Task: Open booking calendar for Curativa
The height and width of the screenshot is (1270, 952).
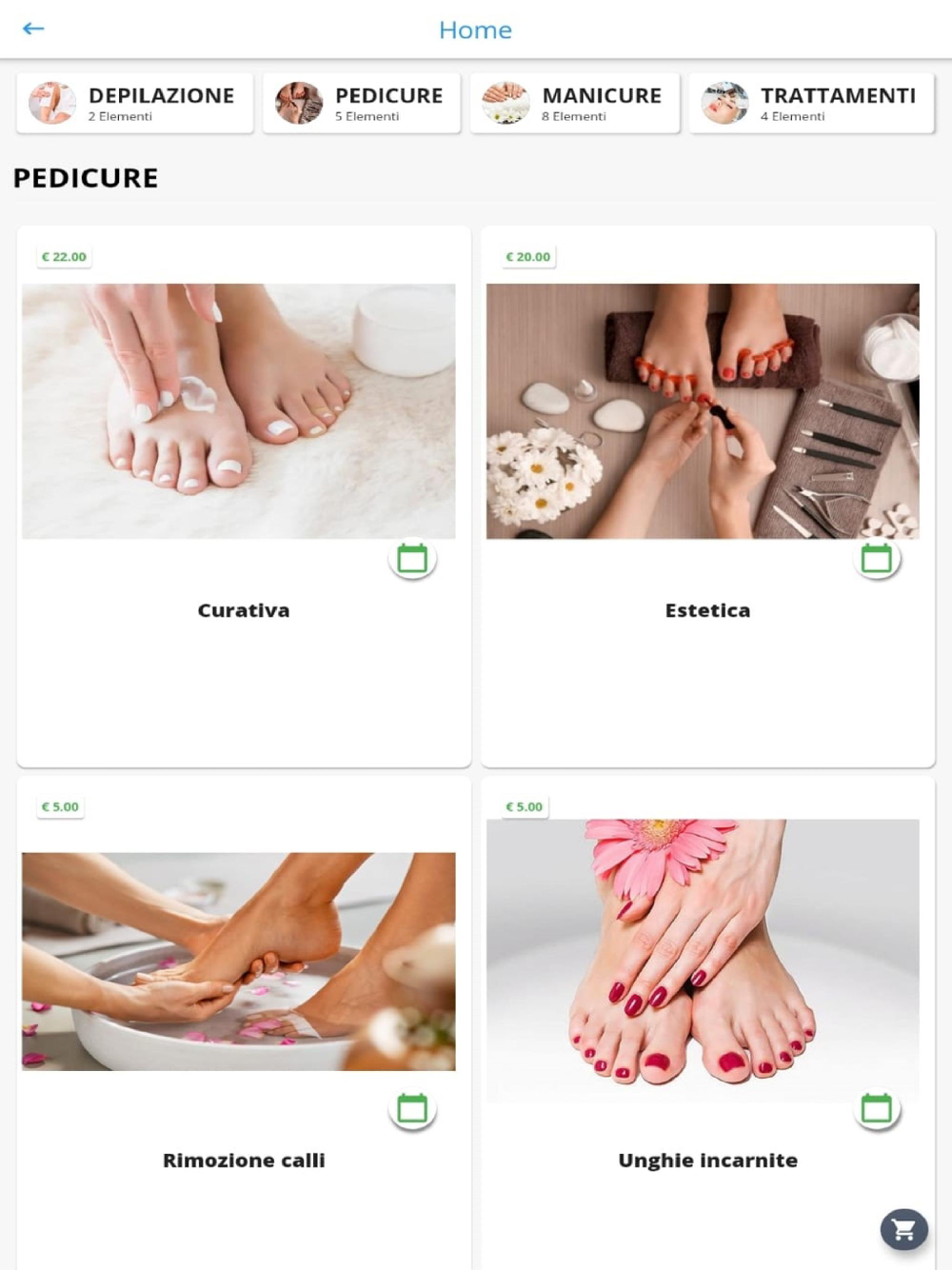Action: tap(412, 558)
